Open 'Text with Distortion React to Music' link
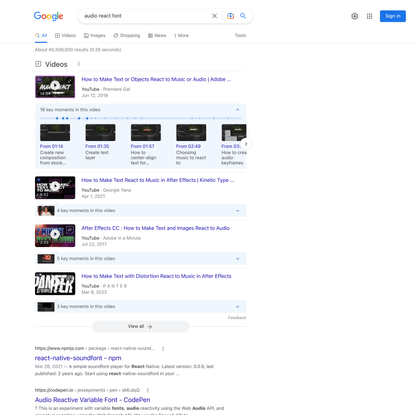Viewport: 415px width, 415px height. 156,276
